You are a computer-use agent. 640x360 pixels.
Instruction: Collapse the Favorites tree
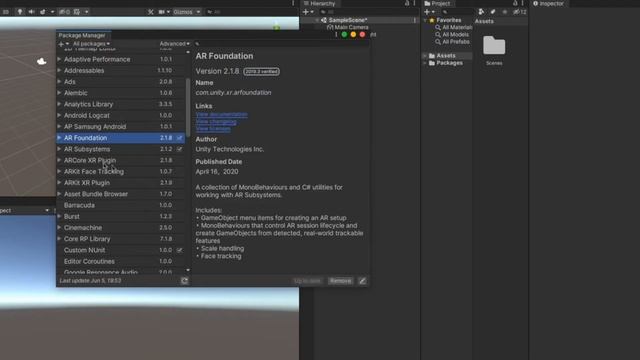click(425, 20)
